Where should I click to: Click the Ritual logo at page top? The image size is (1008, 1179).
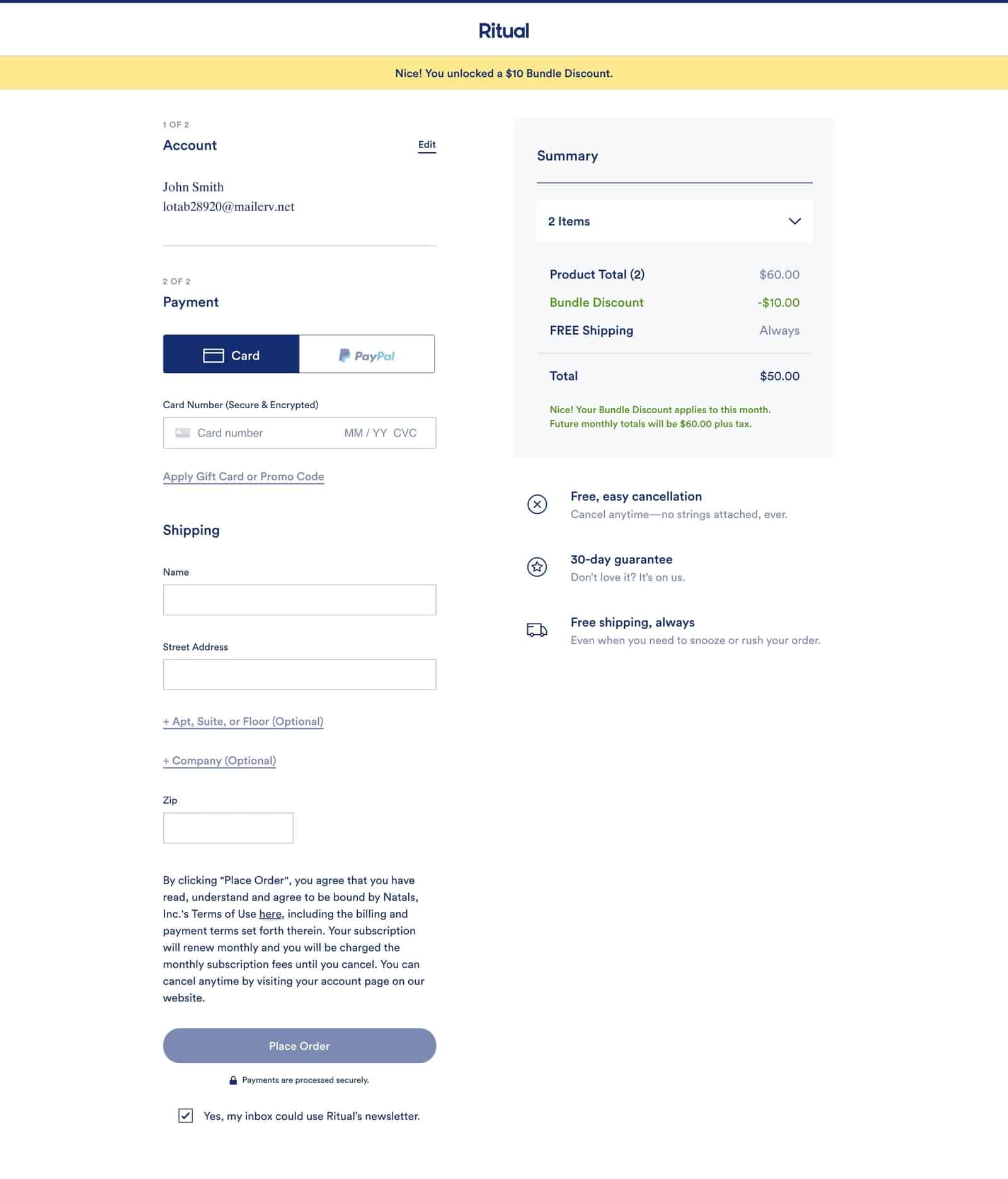503,30
